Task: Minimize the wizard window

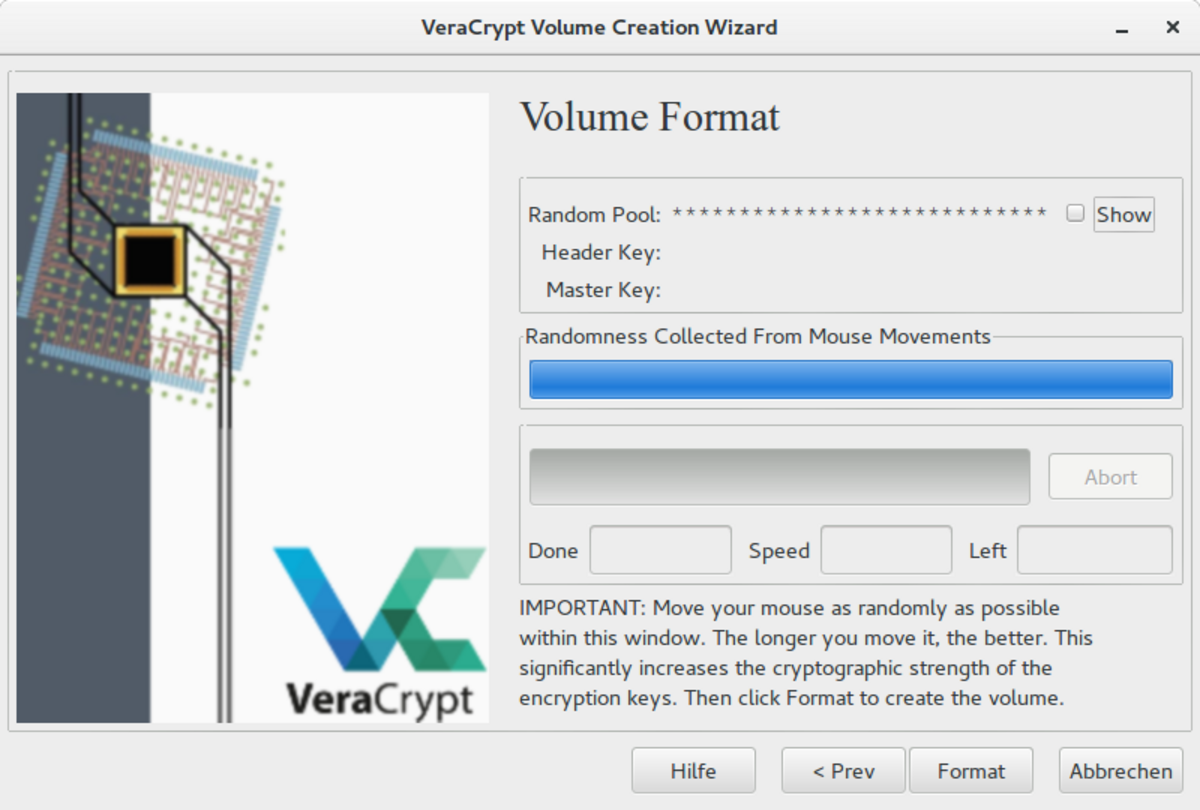Action: [1123, 28]
